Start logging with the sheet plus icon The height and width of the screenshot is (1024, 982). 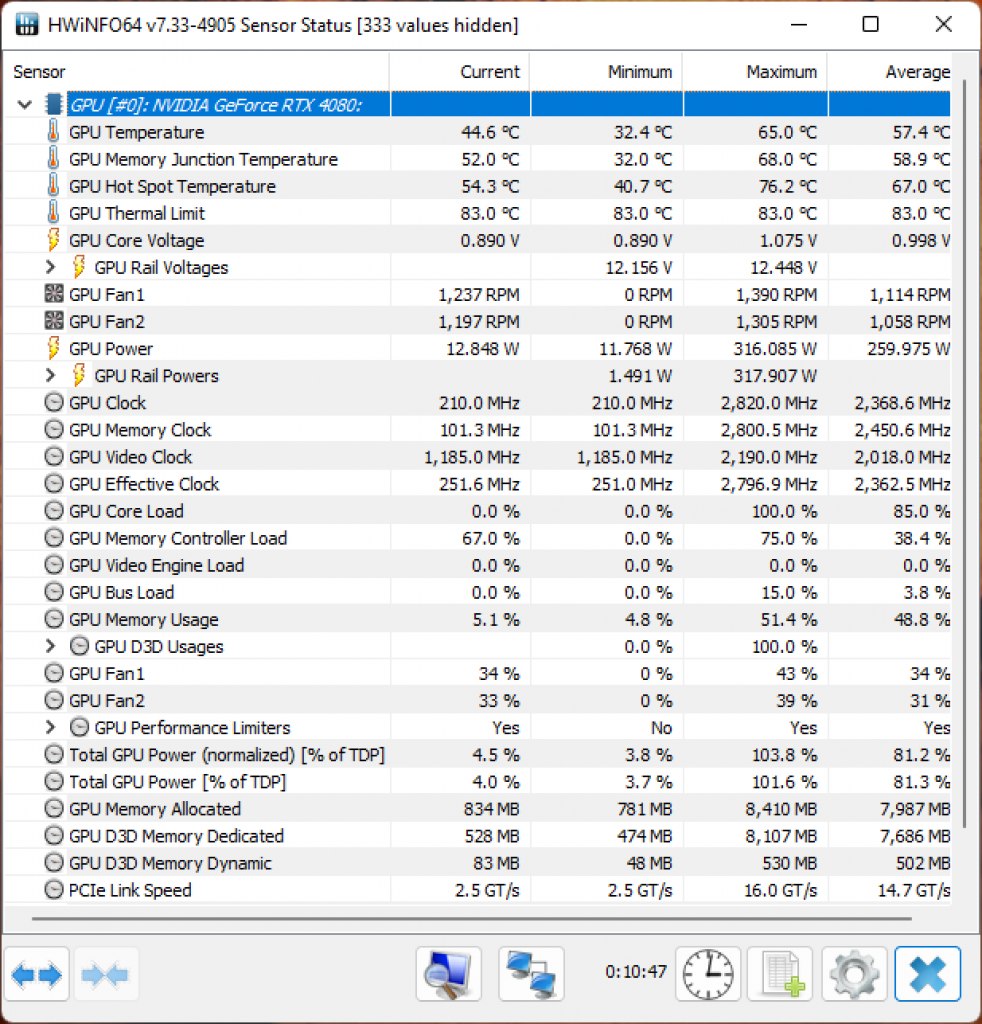point(781,974)
